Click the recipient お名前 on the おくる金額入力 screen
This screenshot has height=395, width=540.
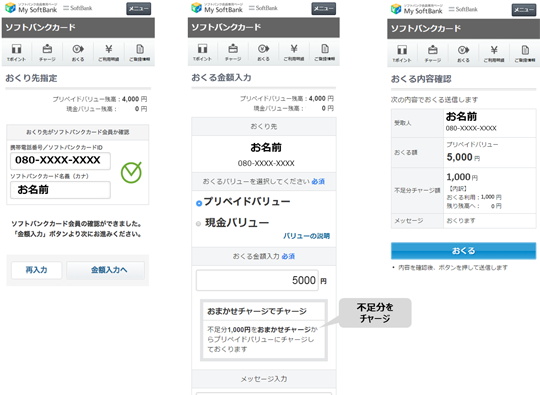266,147
